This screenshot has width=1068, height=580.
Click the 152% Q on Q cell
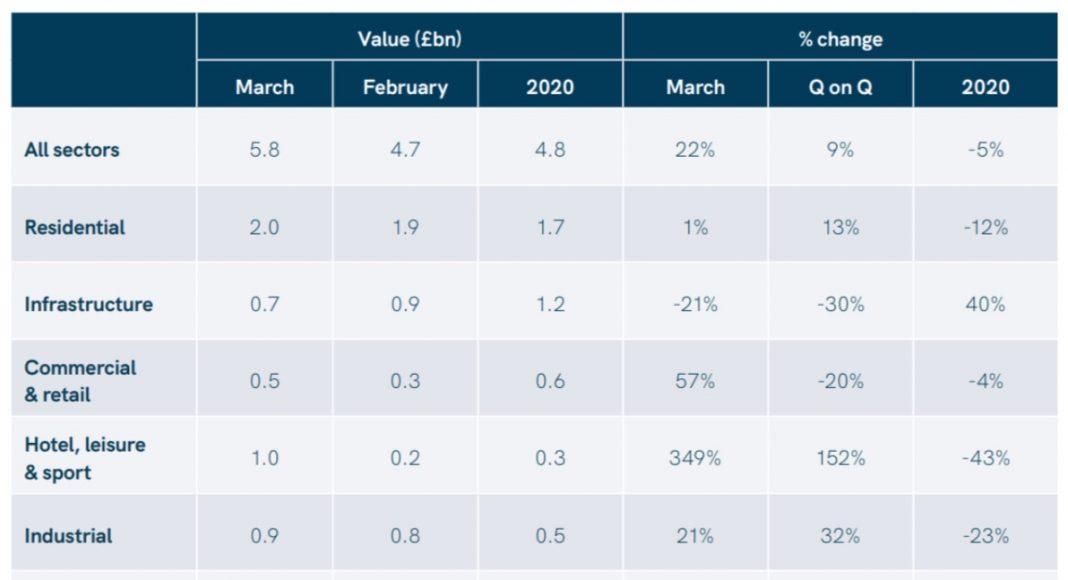click(840, 458)
